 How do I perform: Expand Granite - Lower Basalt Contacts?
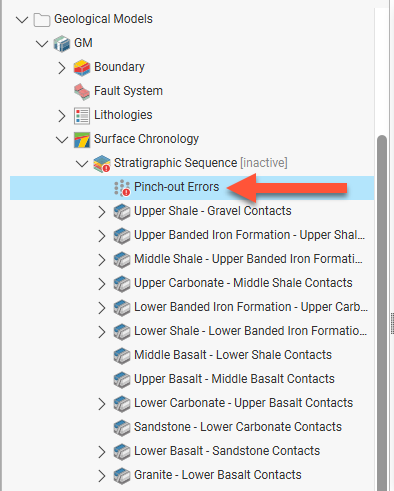102,476
